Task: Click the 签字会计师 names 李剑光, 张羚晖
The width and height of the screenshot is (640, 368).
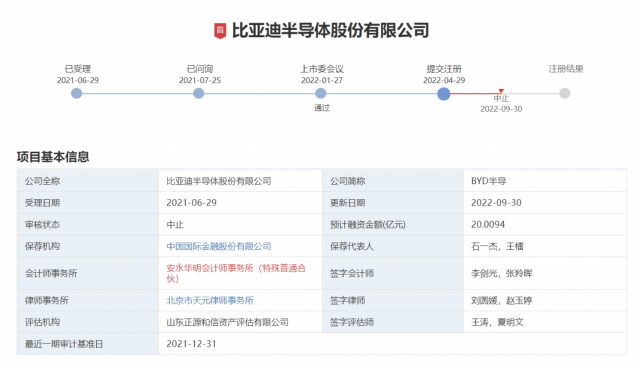Action: coord(502,273)
